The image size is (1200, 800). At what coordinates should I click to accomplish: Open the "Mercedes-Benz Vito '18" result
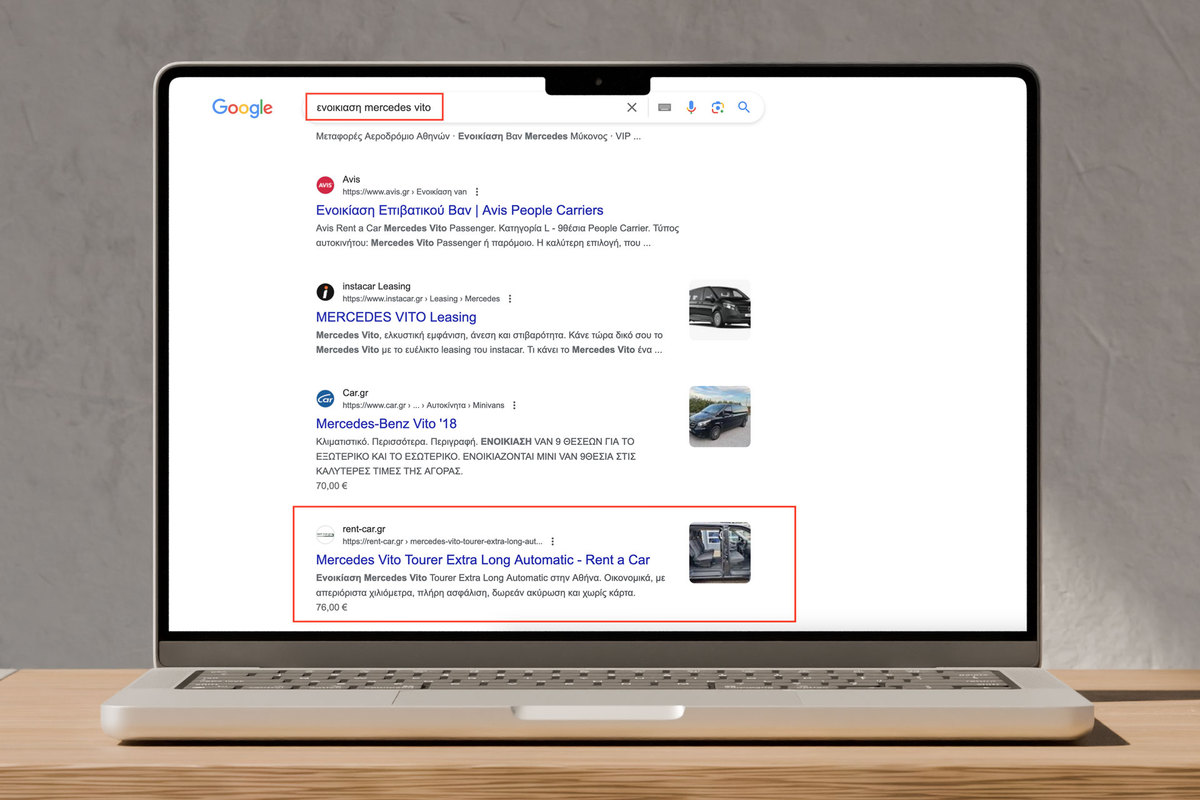point(386,424)
